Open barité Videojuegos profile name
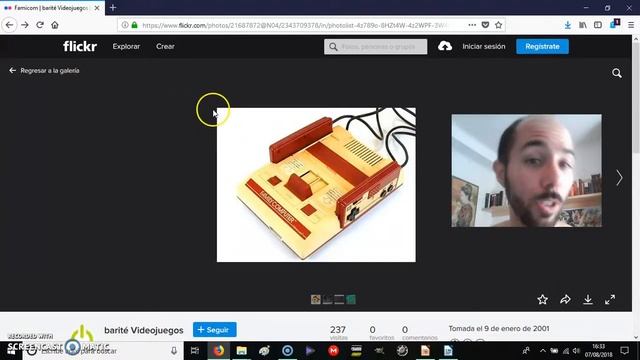The image size is (640, 360). (144, 330)
